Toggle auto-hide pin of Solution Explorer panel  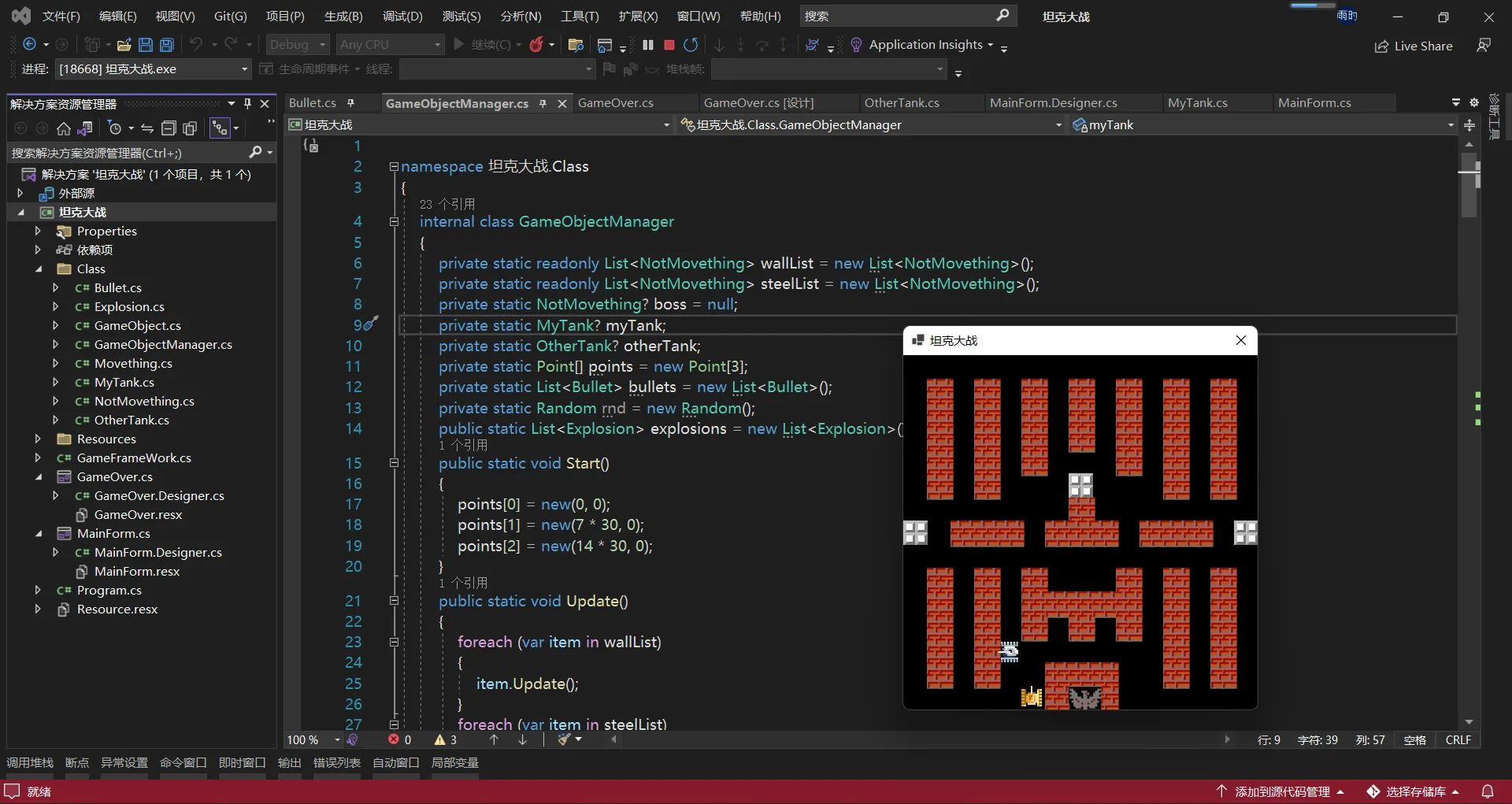pos(247,103)
